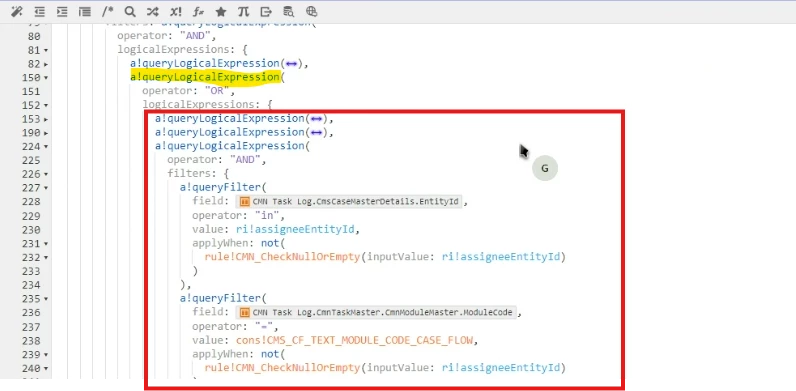
Task: Click the "in" operator value on line 229
Action: 267,215
